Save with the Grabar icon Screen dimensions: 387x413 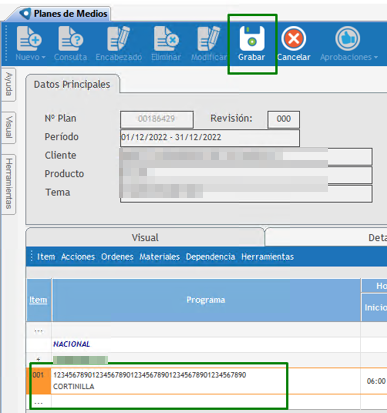[252, 38]
